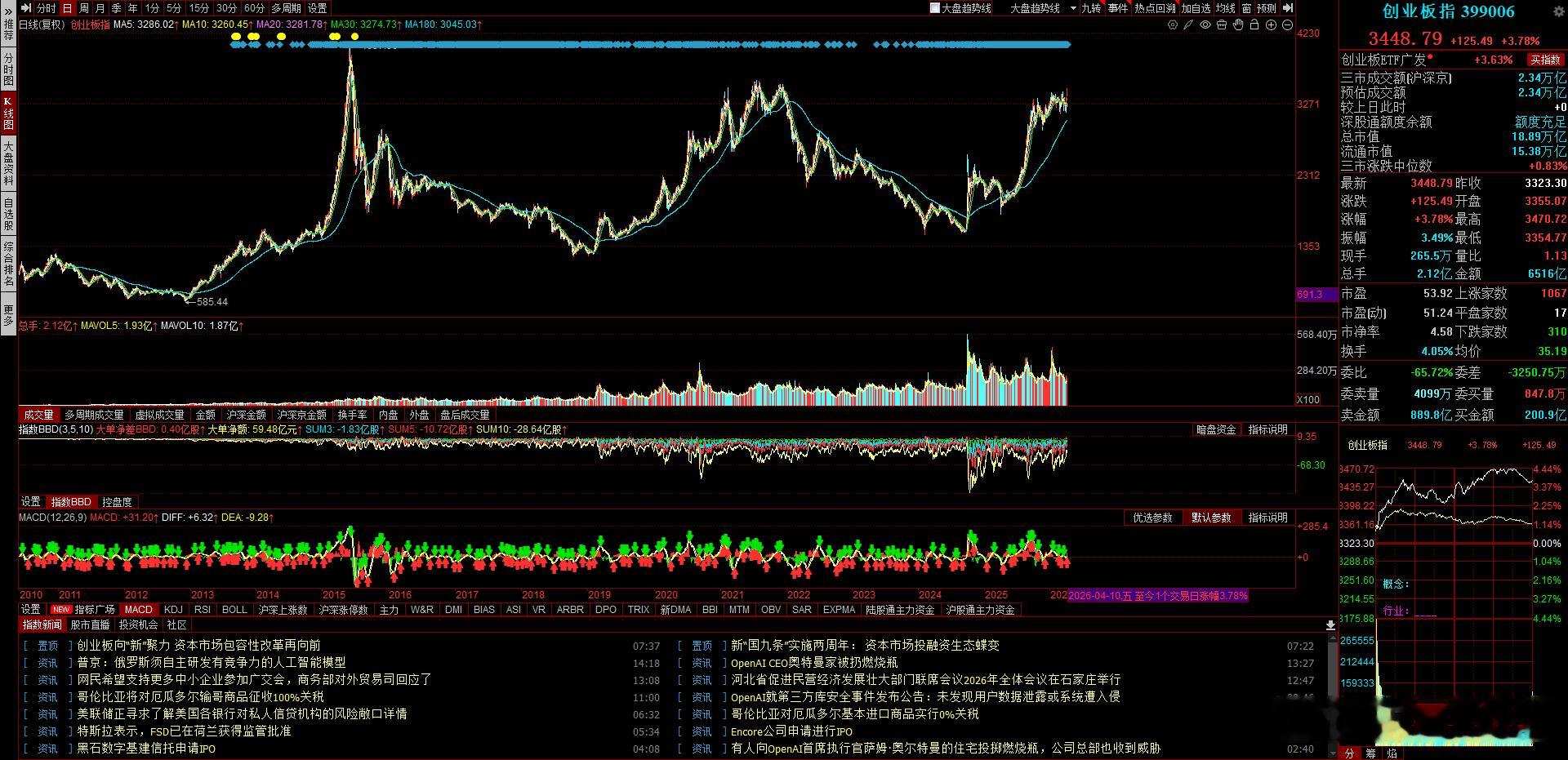The height and width of the screenshot is (760, 1568).
Task: Open 设置 in the period toolbar
Action: 318,8
